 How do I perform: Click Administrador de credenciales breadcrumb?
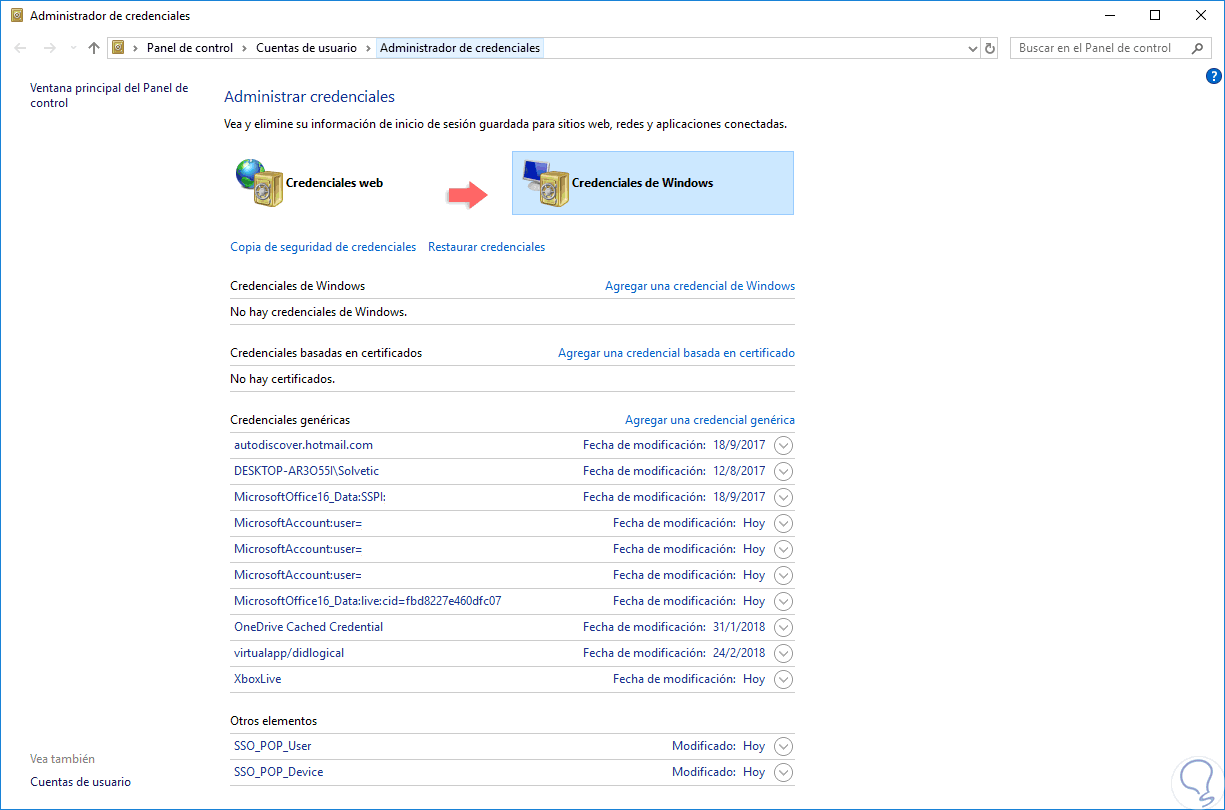[x=460, y=48]
